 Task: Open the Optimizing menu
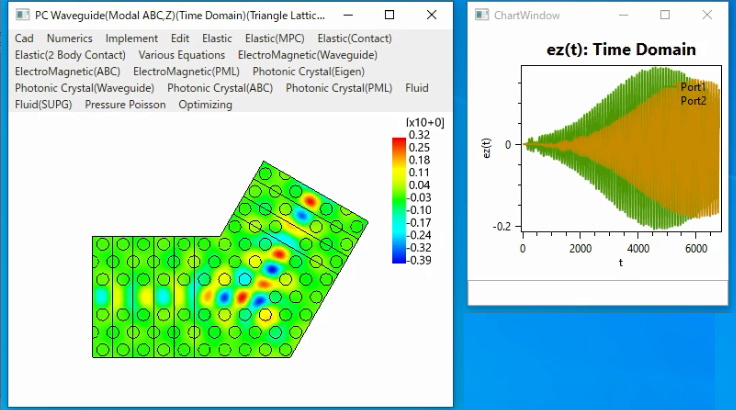[x=205, y=104]
